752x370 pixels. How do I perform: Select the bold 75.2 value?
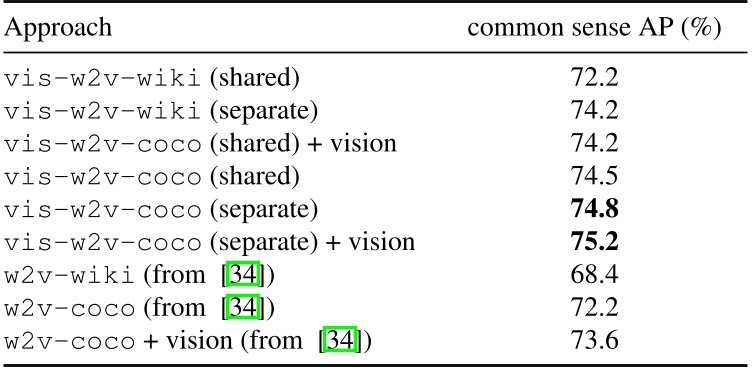click(x=594, y=242)
